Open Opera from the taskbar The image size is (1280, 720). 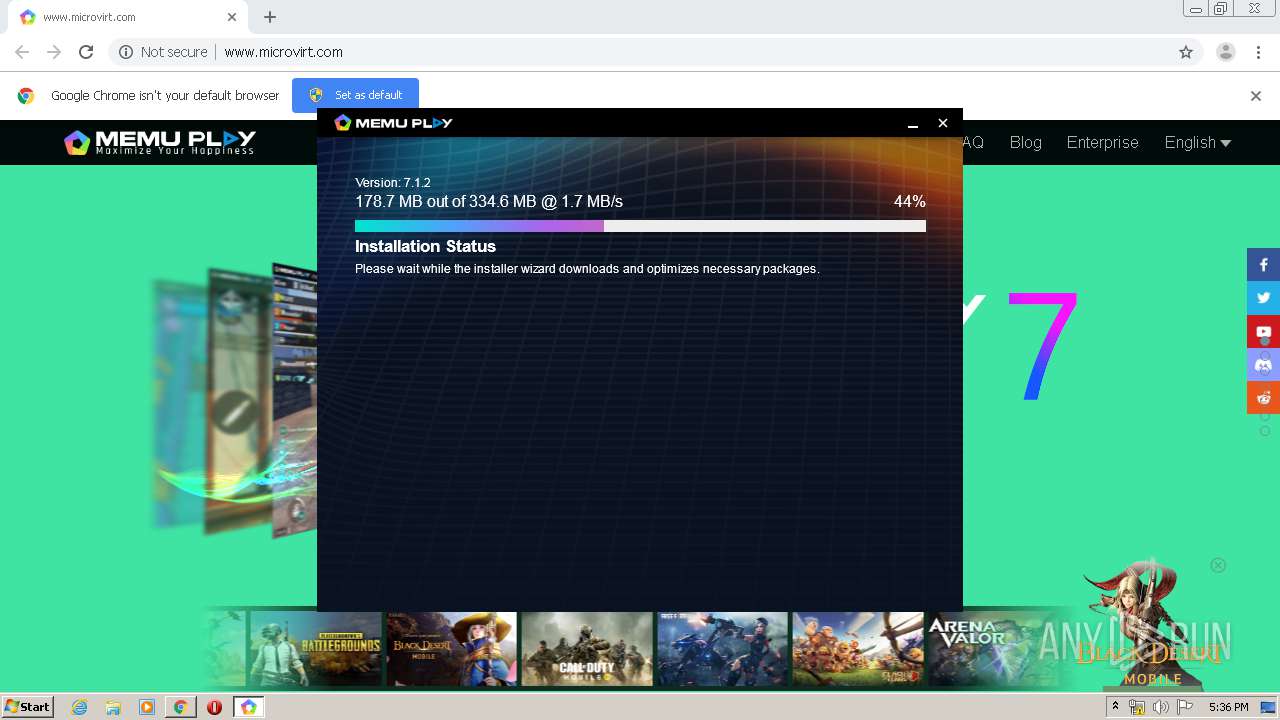click(214, 707)
